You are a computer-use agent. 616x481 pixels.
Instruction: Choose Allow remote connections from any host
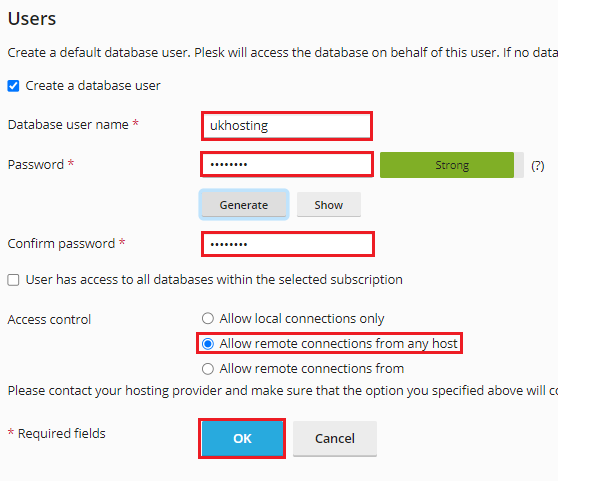point(208,344)
